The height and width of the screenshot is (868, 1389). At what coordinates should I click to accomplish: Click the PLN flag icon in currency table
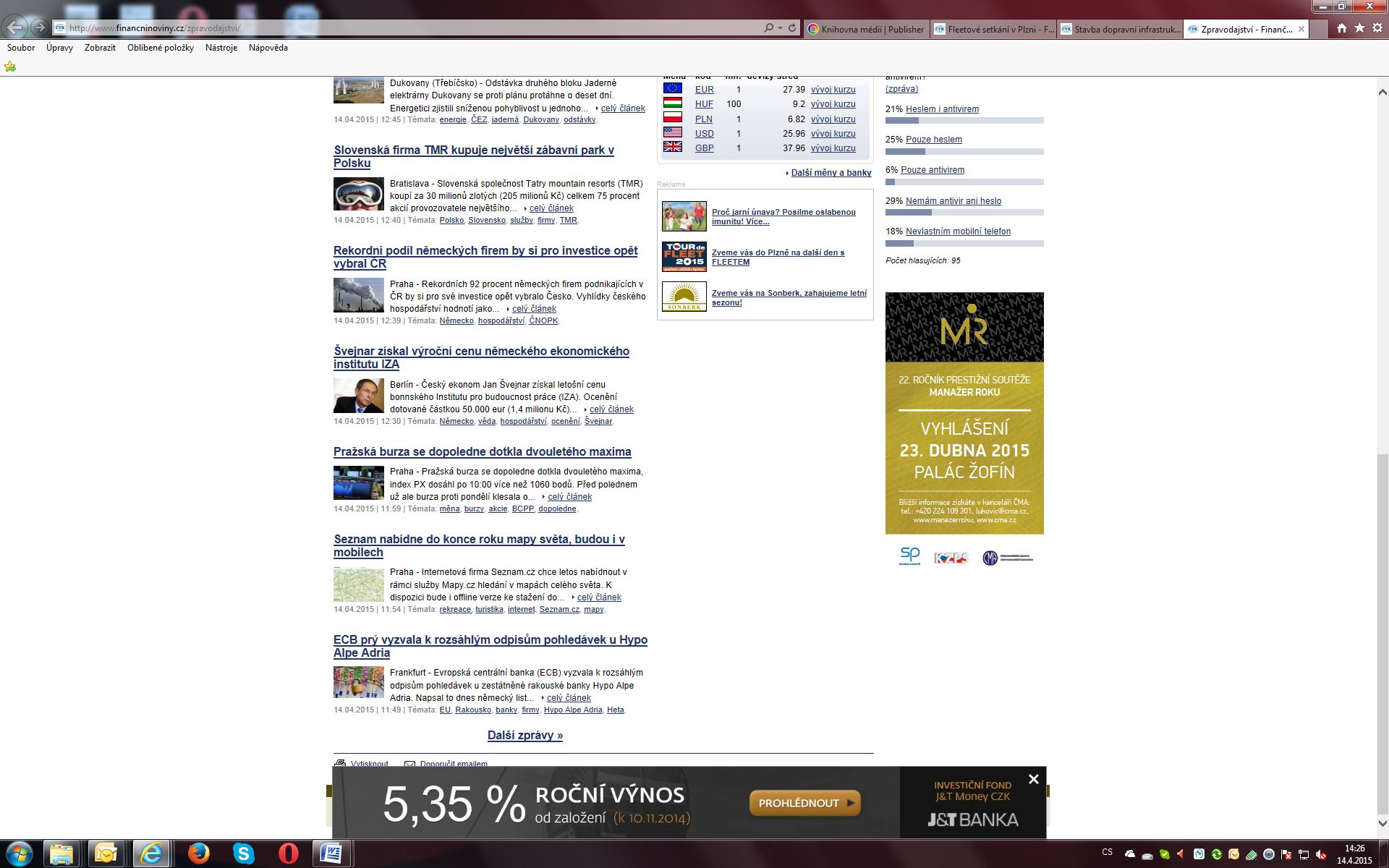pyautogui.click(x=673, y=117)
